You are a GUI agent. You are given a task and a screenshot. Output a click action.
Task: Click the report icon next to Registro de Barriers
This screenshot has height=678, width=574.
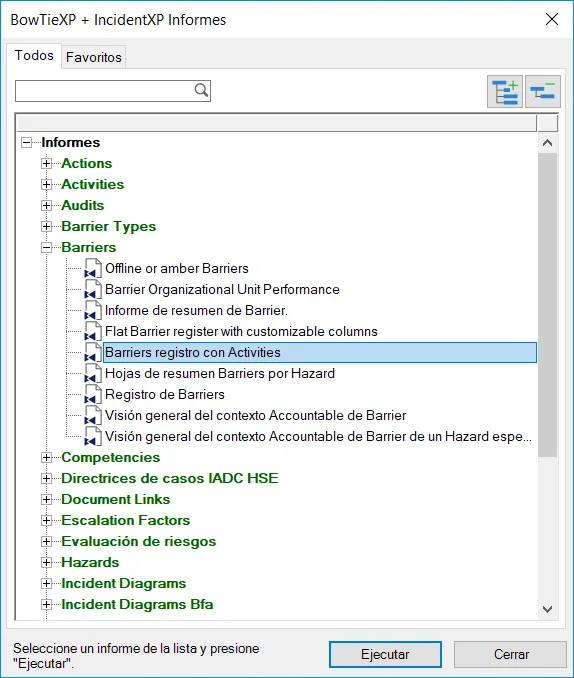[x=93, y=395]
